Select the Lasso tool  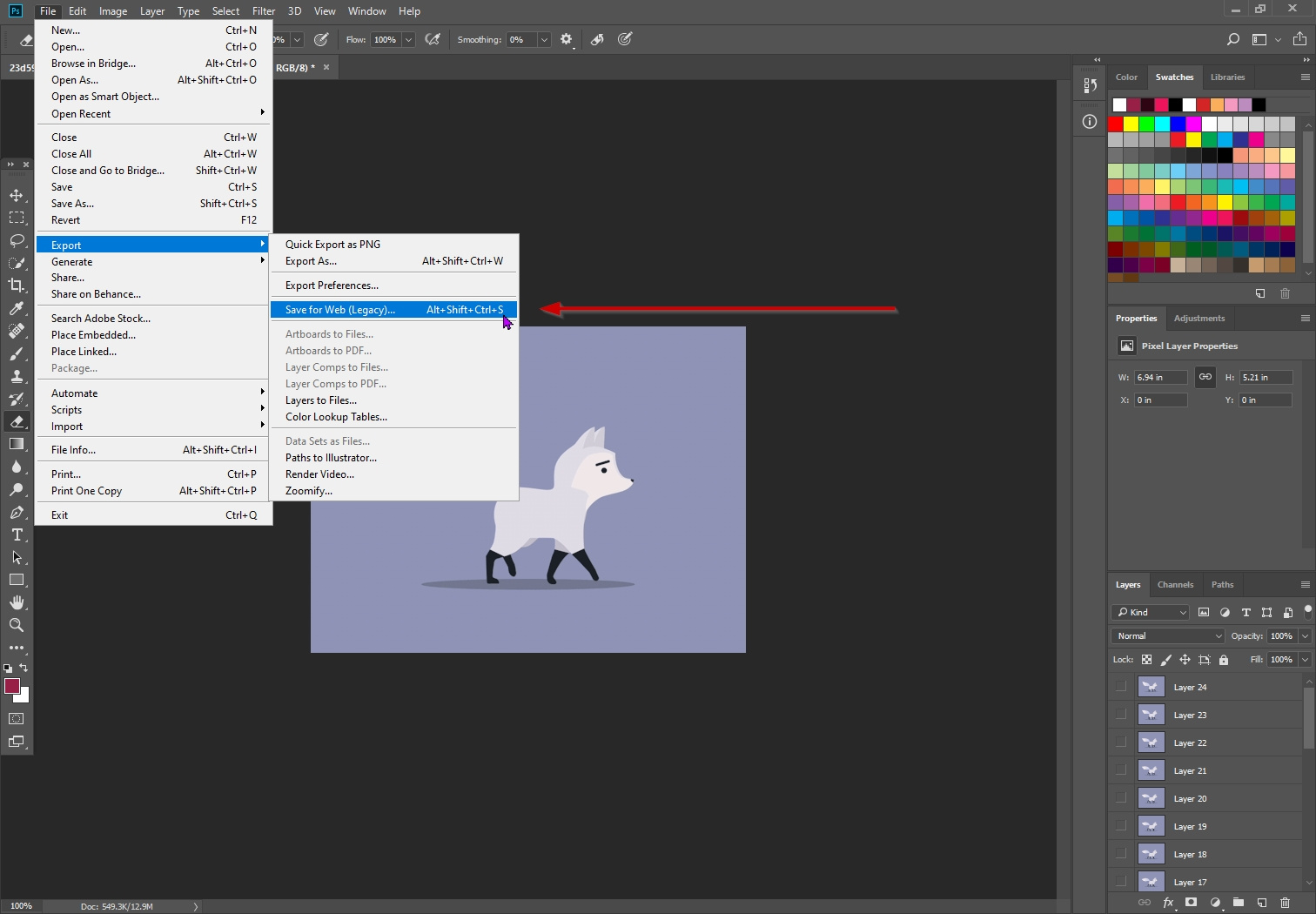point(17,240)
